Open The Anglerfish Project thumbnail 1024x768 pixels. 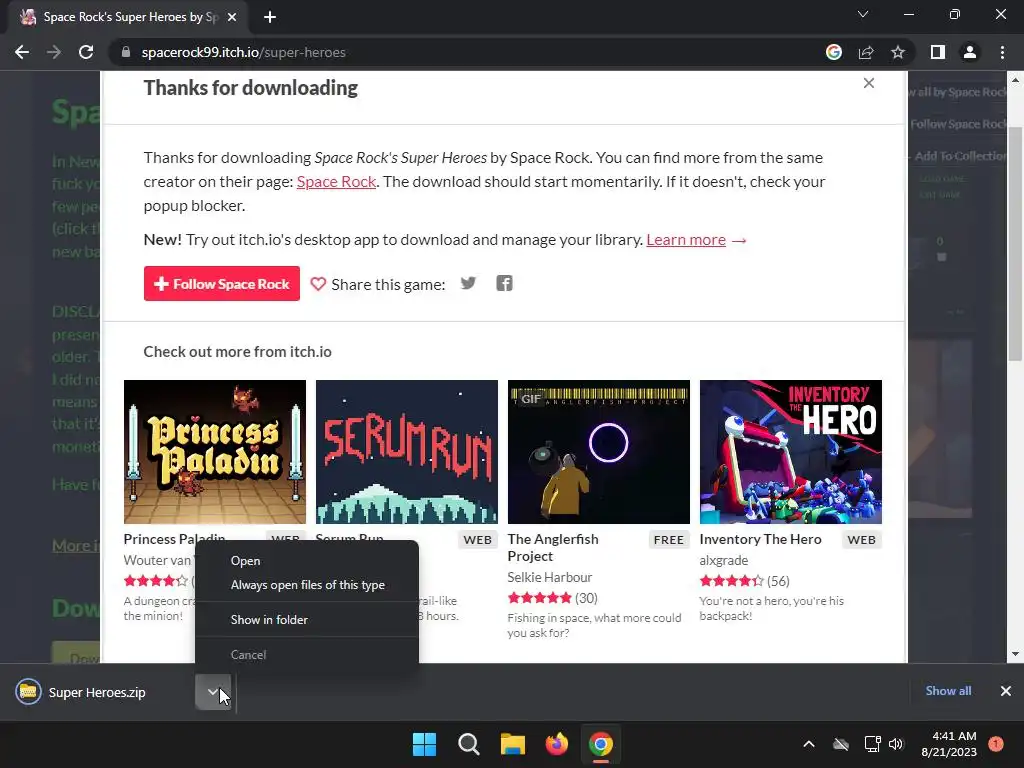tap(599, 452)
